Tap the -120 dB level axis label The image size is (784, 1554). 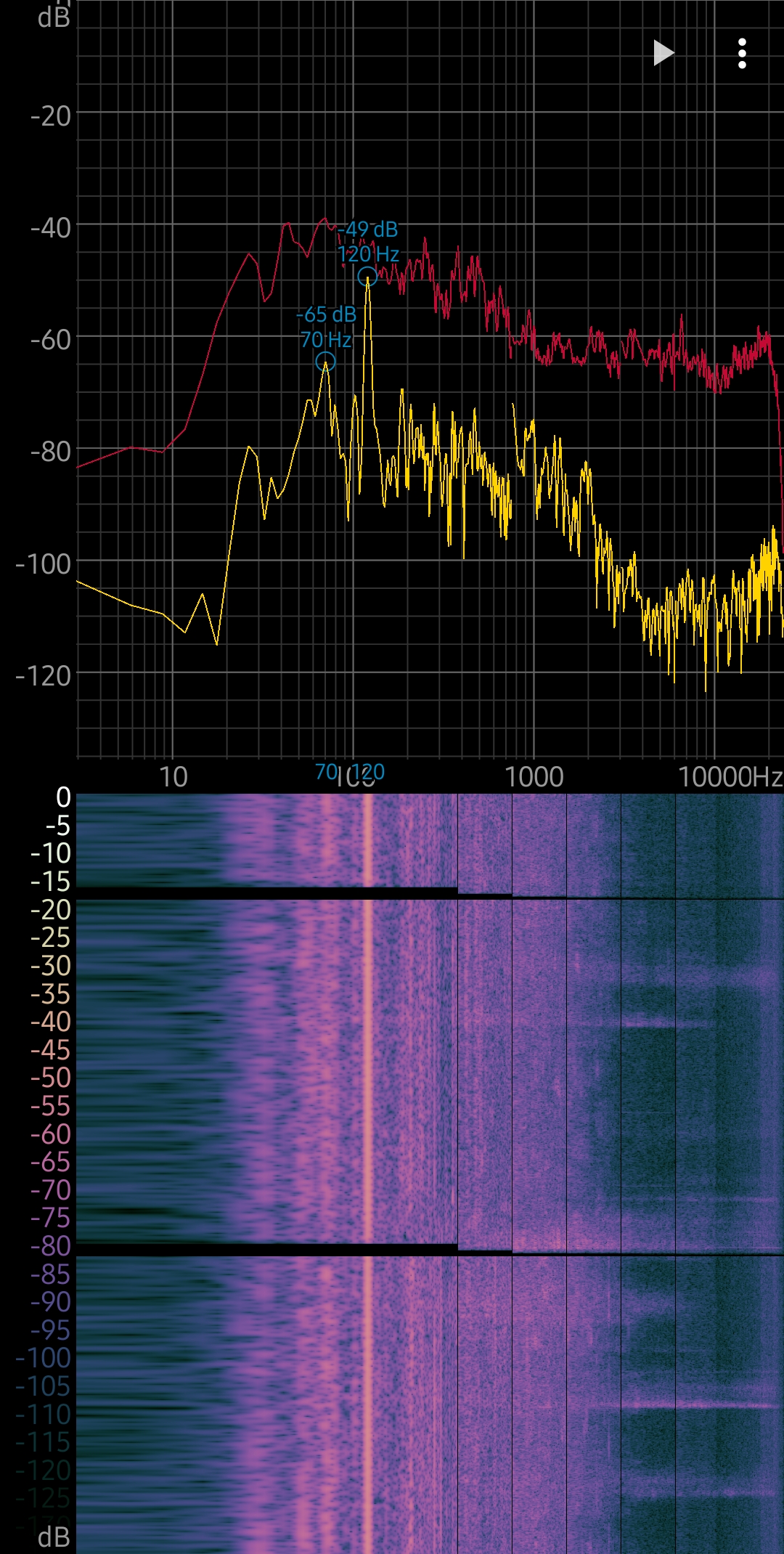pos(44,676)
